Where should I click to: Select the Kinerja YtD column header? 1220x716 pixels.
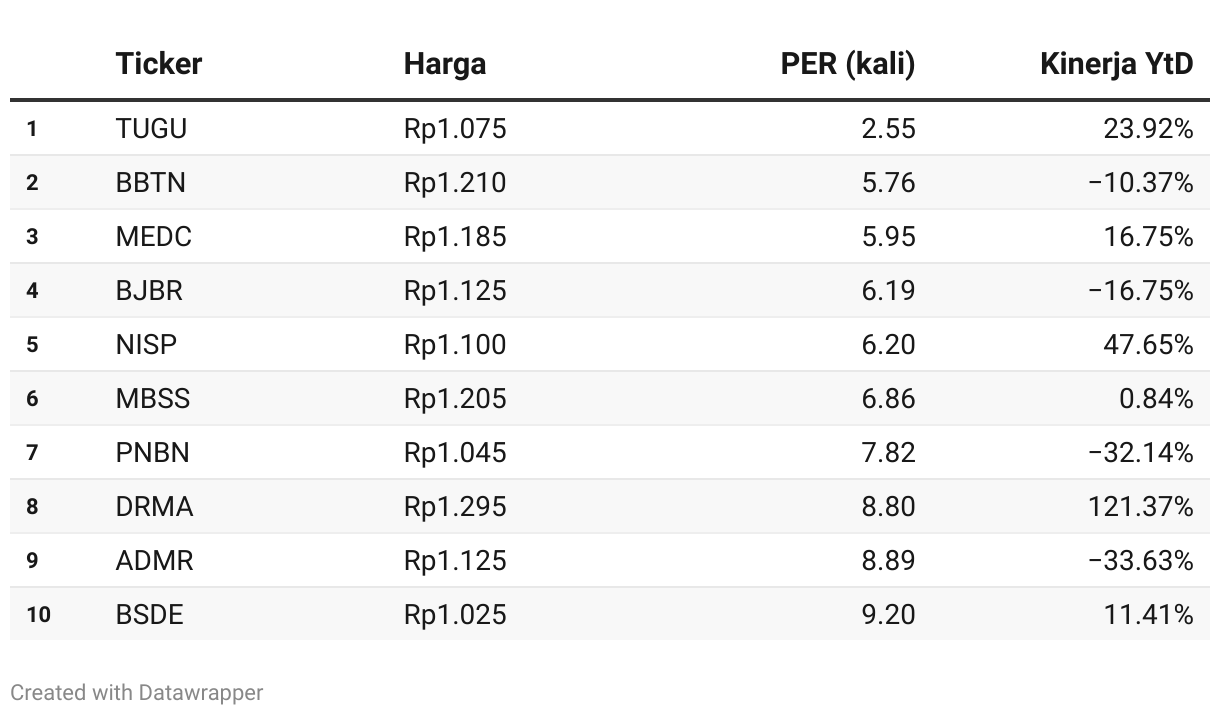coord(1117,64)
